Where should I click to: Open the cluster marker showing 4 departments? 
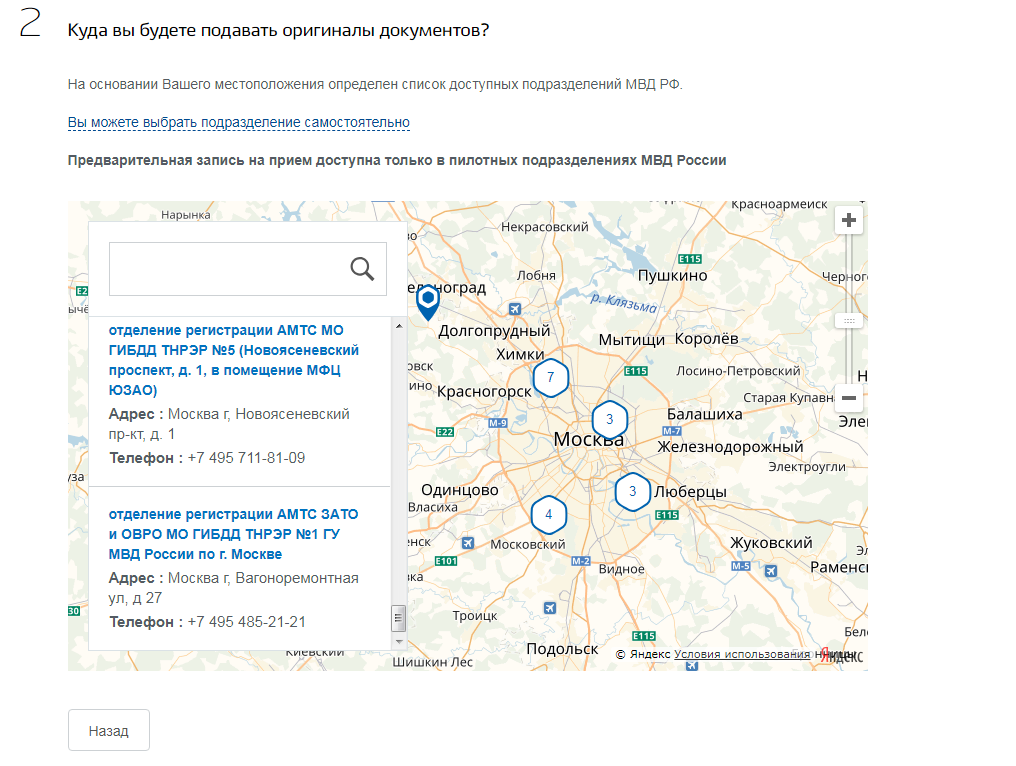(x=548, y=515)
